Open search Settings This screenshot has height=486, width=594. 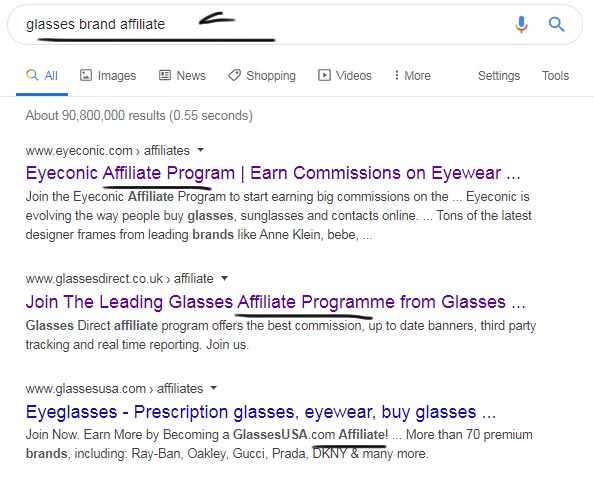[x=499, y=75]
